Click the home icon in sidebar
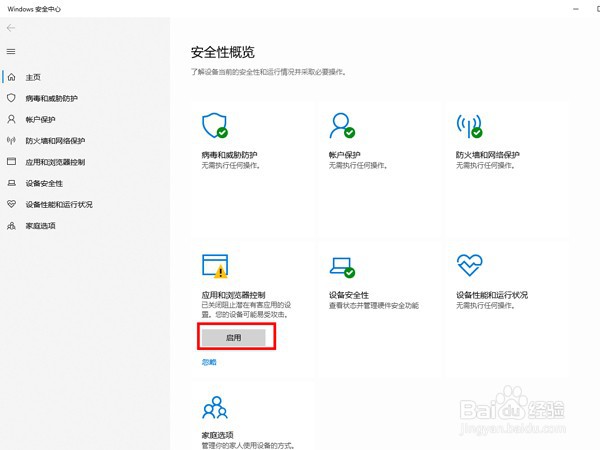Viewport: 600px width, 450px height. point(11,77)
